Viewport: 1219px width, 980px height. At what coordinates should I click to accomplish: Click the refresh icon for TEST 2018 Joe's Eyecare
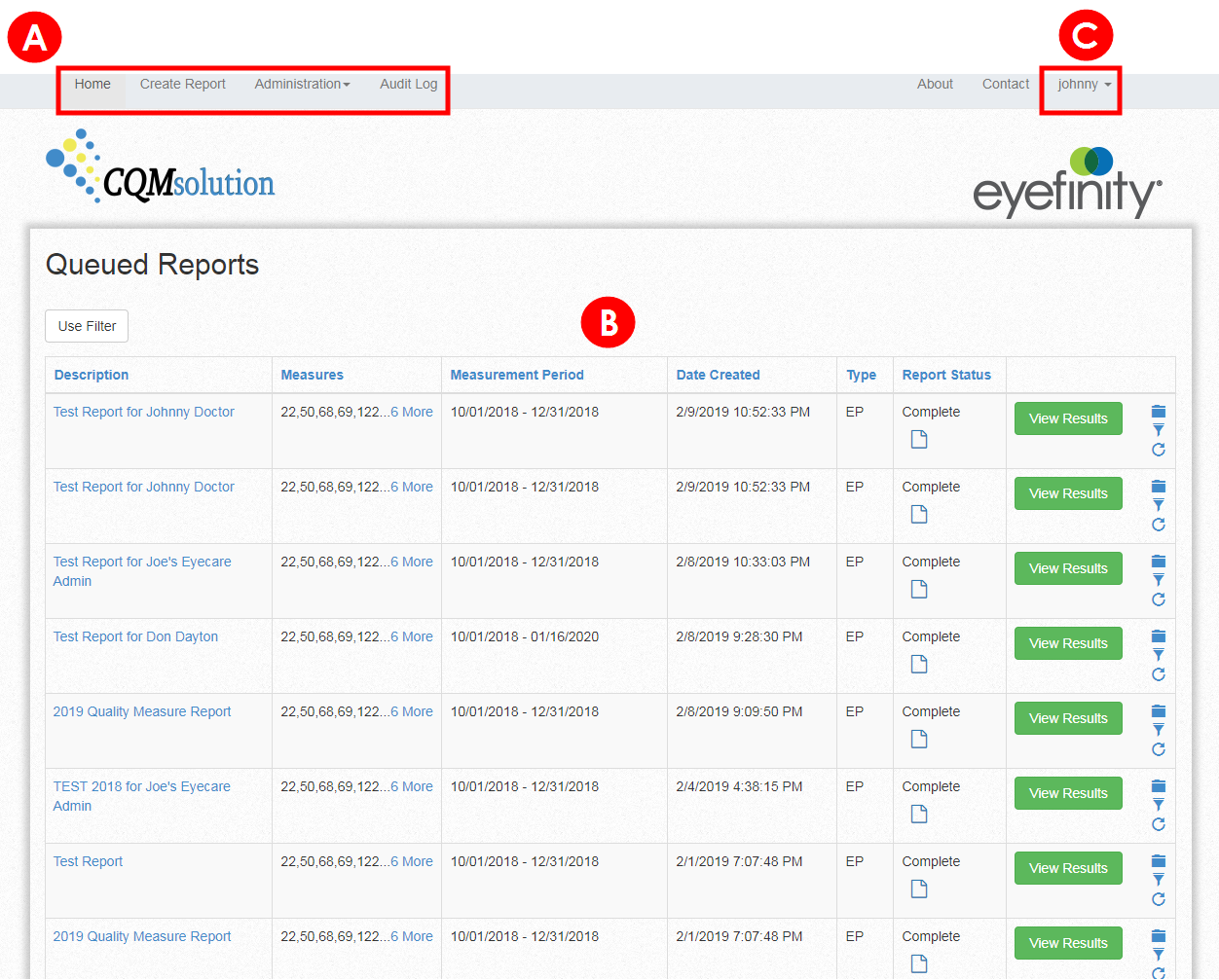point(1158,824)
